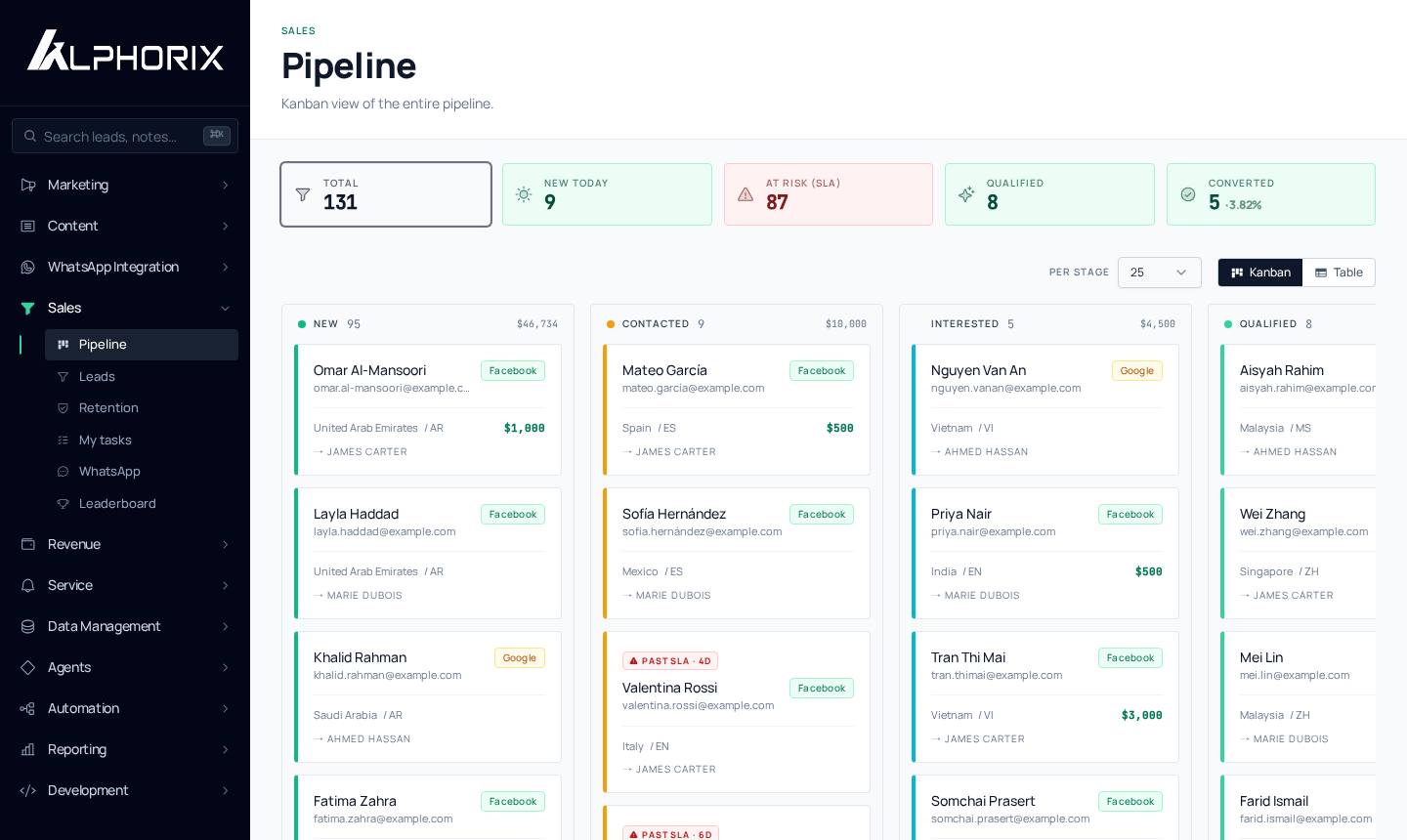Expand the Marketing section chevron
Screen dimensions: 1407x840
click(225, 186)
